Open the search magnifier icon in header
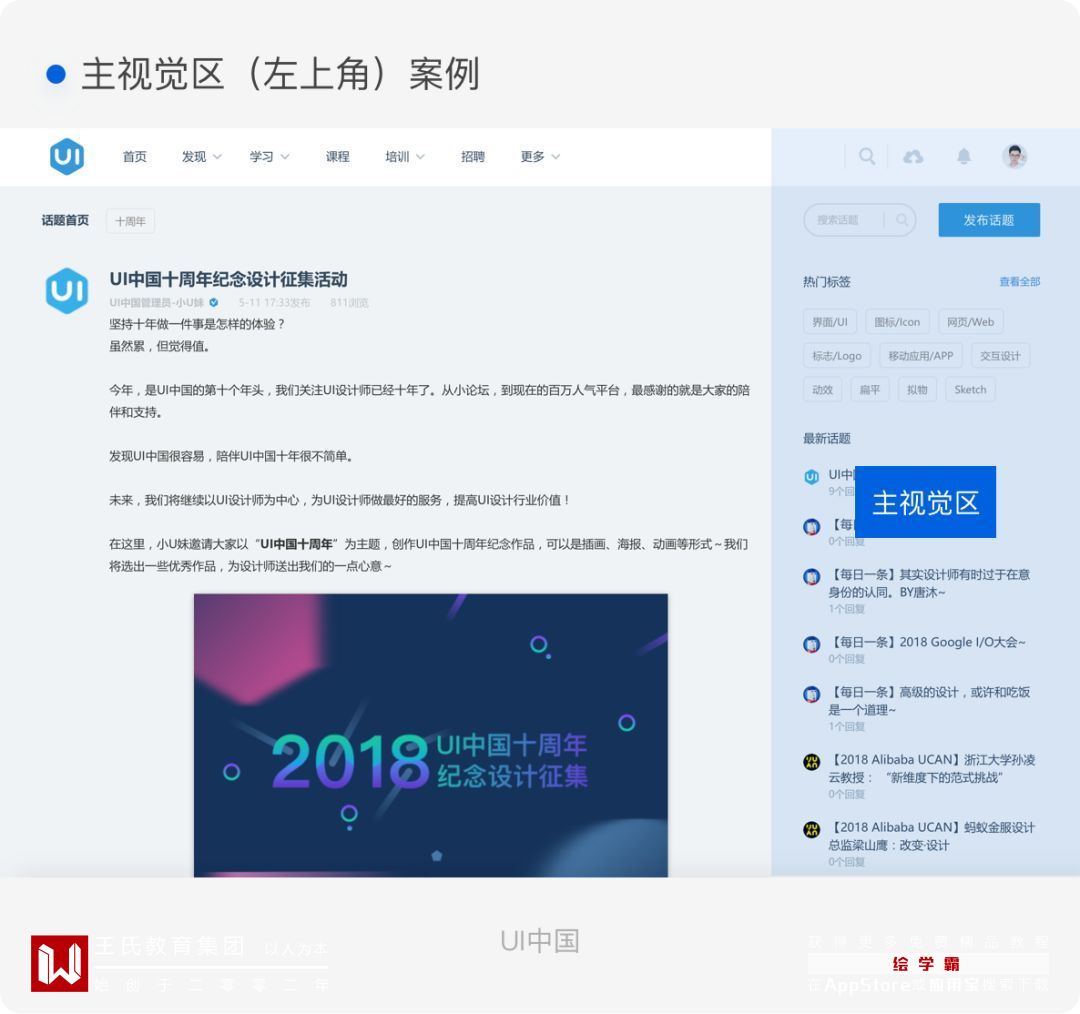Image resolution: width=1080 pixels, height=1014 pixels. [x=867, y=156]
